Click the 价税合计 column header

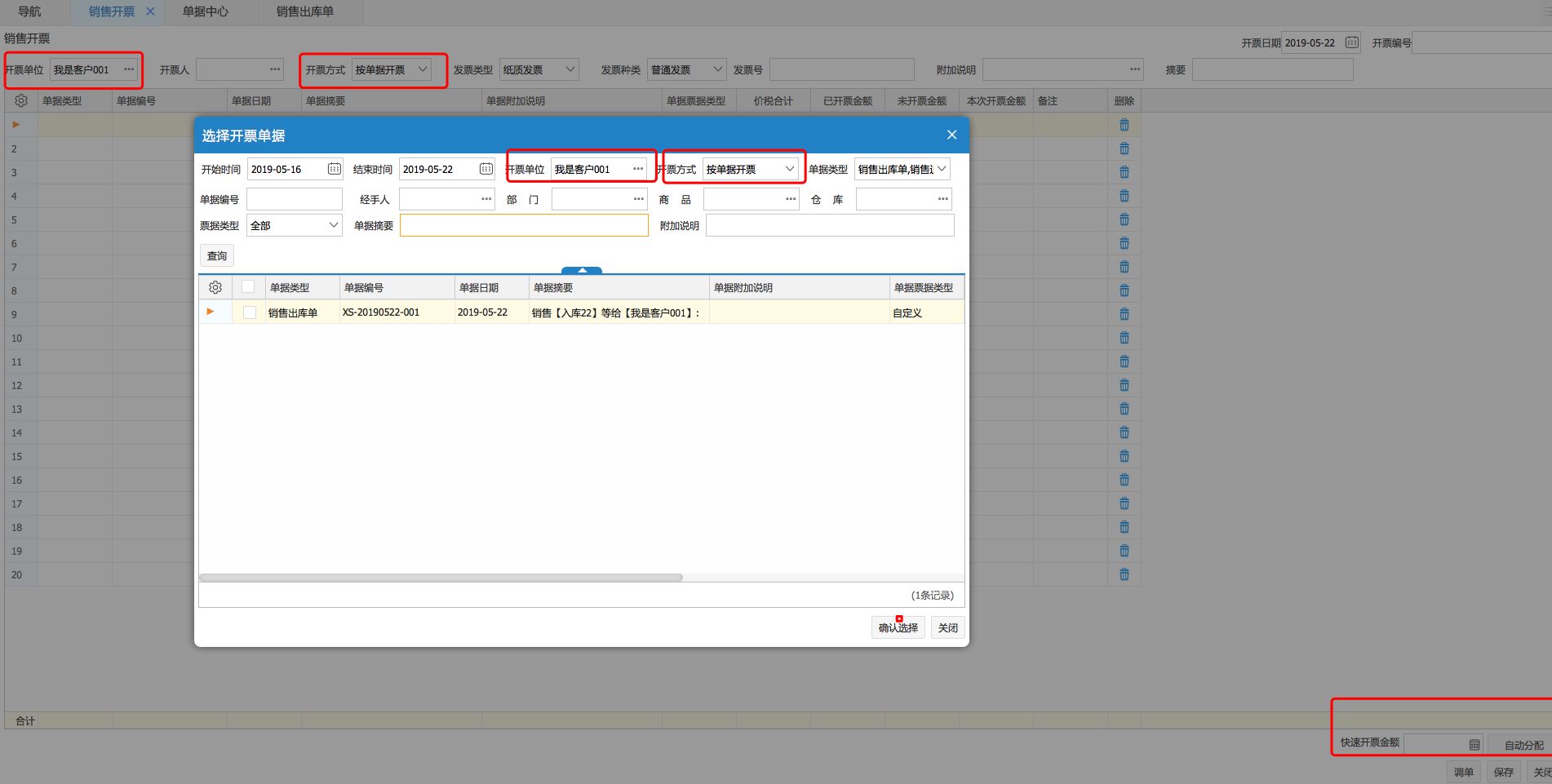pos(773,100)
